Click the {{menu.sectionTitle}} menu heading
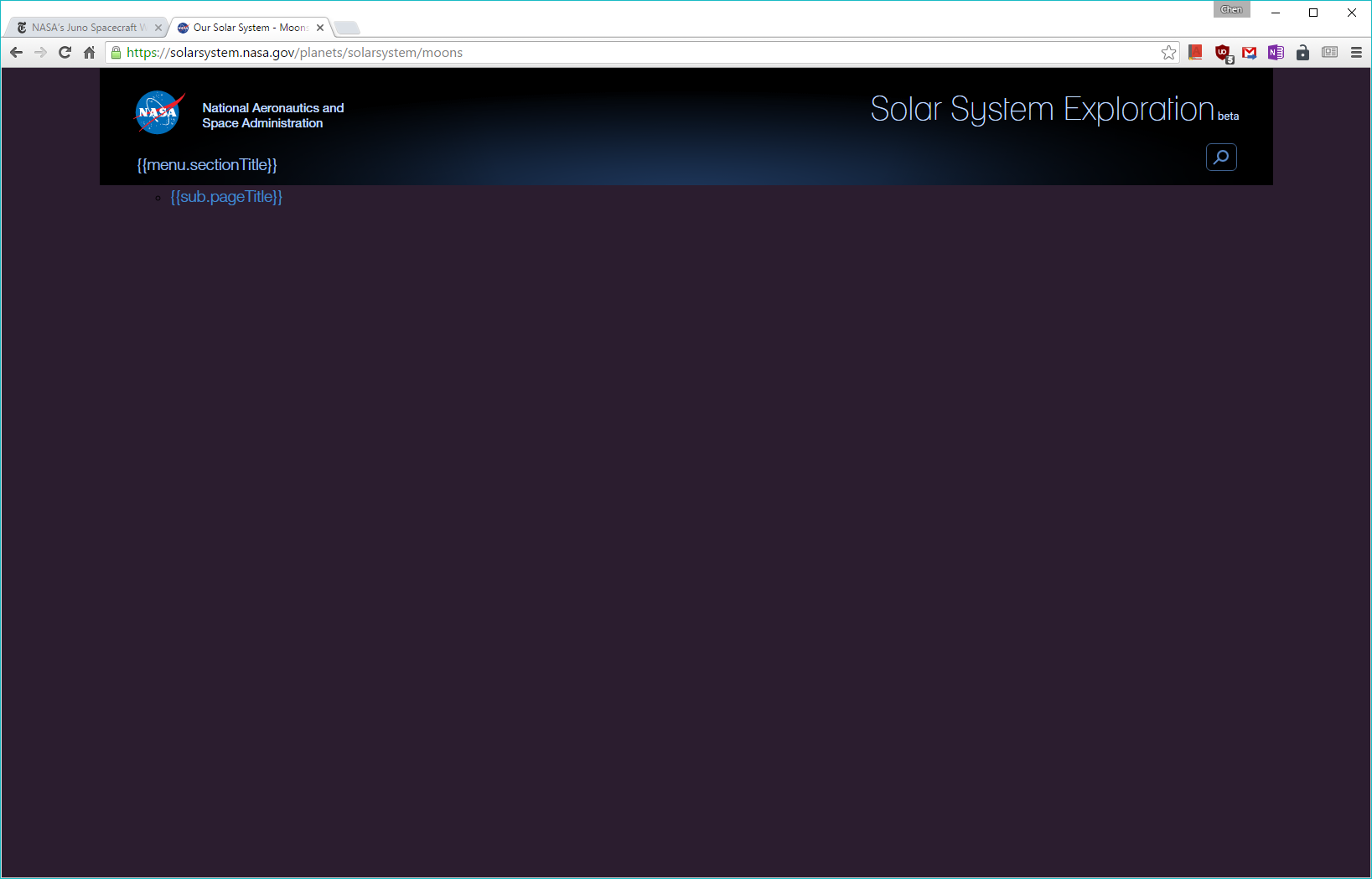The width and height of the screenshot is (1372, 879). tap(207, 165)
